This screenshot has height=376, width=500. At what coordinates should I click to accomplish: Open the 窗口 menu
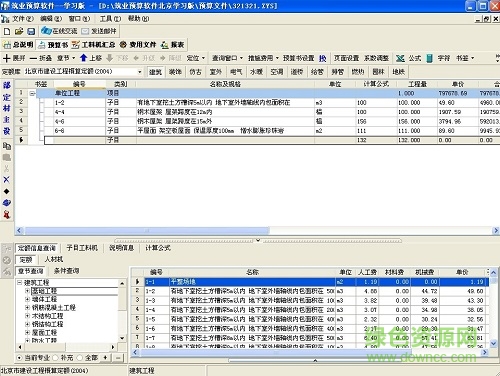pyautogui.click(x=79, y=19)
